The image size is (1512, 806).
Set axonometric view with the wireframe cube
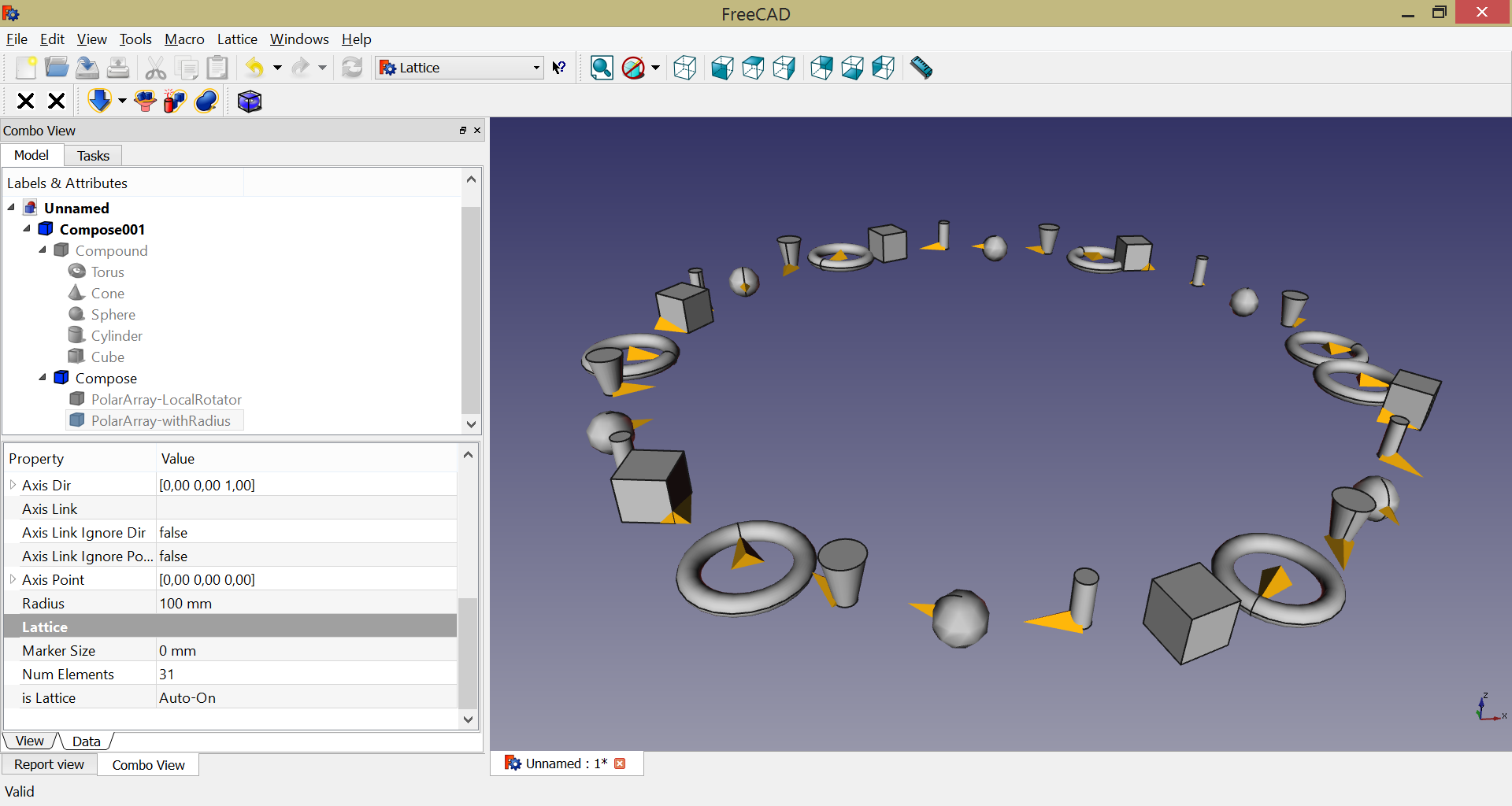point(685,68)
